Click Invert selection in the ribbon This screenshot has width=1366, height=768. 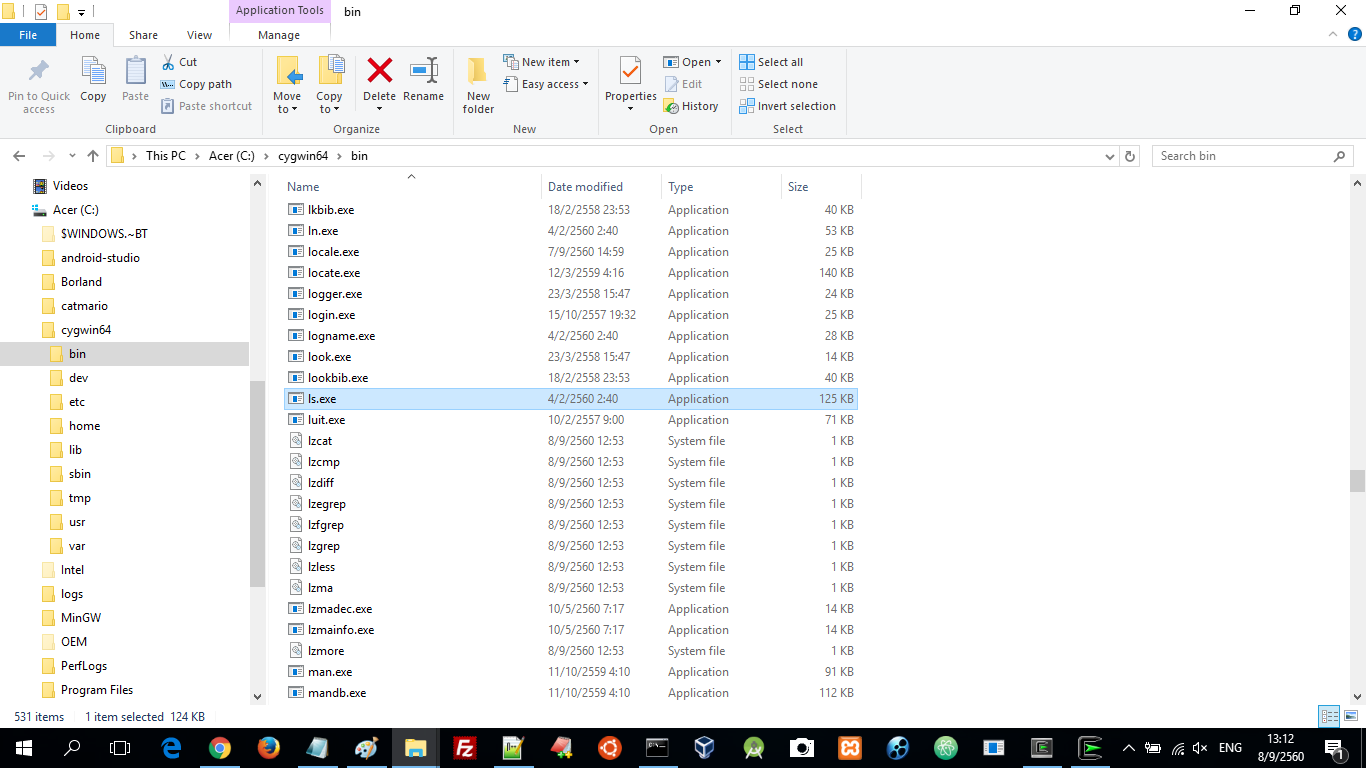point(787,106)
